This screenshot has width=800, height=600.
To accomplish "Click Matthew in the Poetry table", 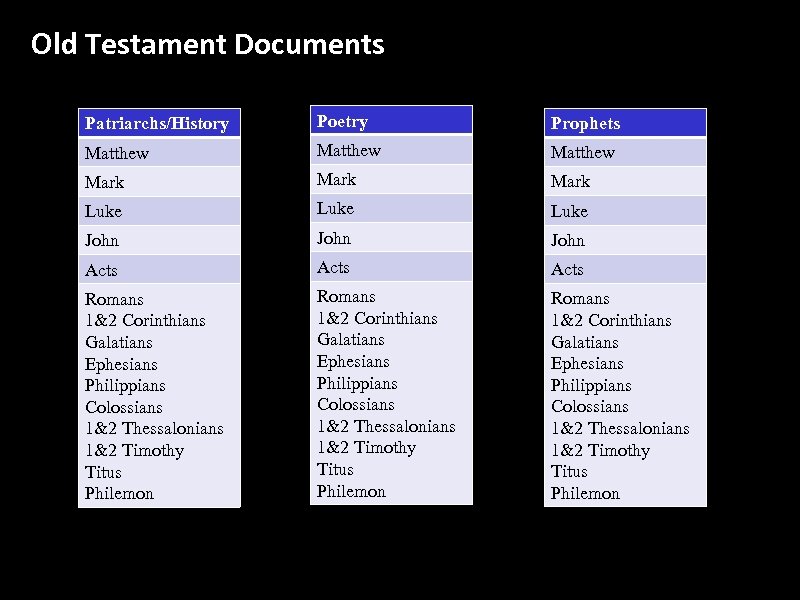I will (345, 150).
